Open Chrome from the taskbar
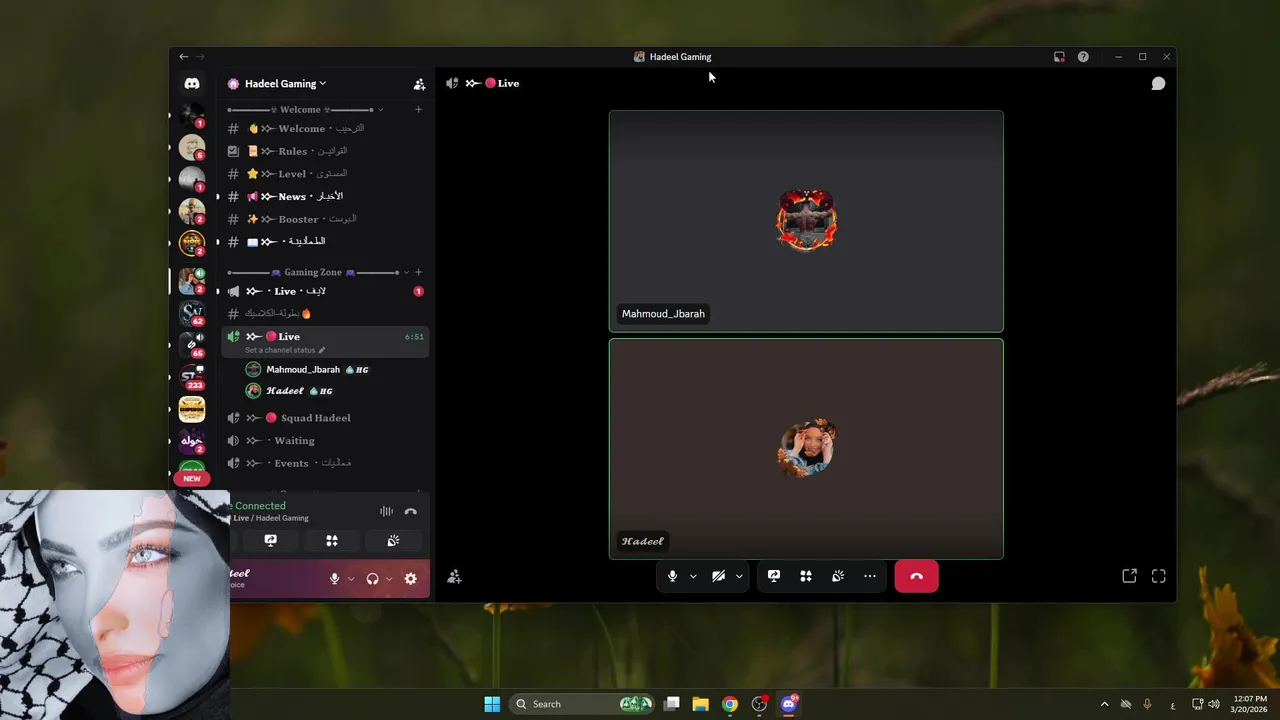The height and width of the screenshot is (720, 1280). 730,704
